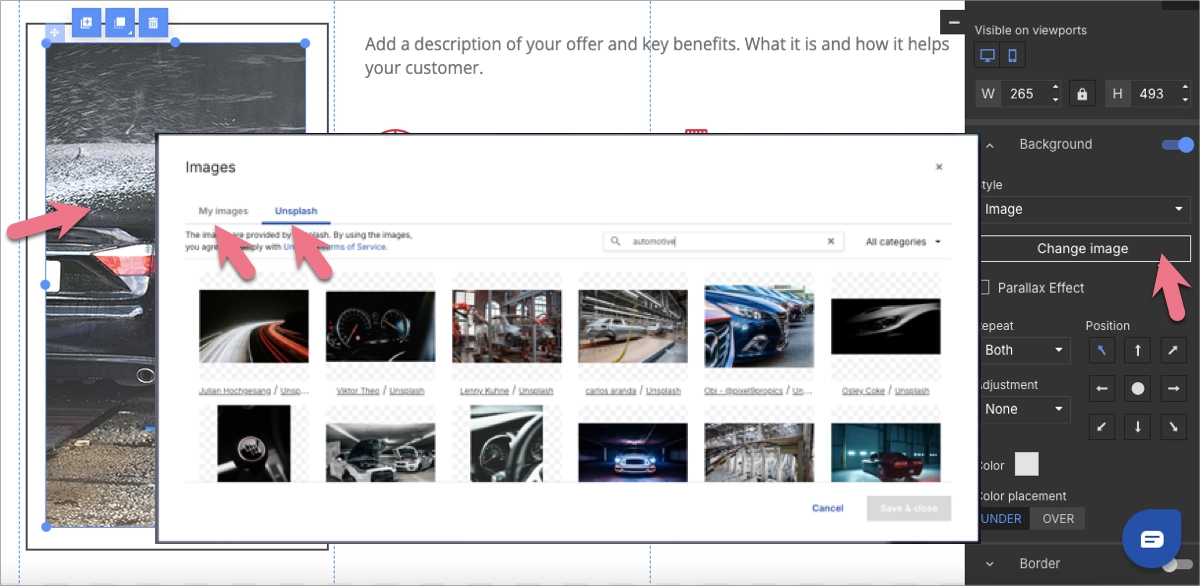
Task: Expand the All categories dropdown in Images dialog
Action: click(x=901, y=241)
